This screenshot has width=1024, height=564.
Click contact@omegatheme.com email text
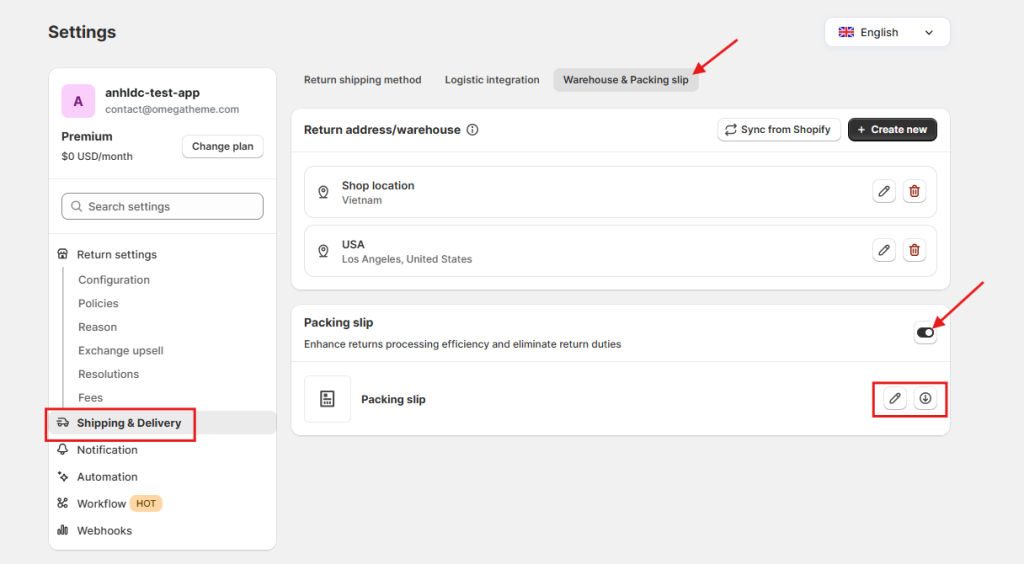coord(172,110)
